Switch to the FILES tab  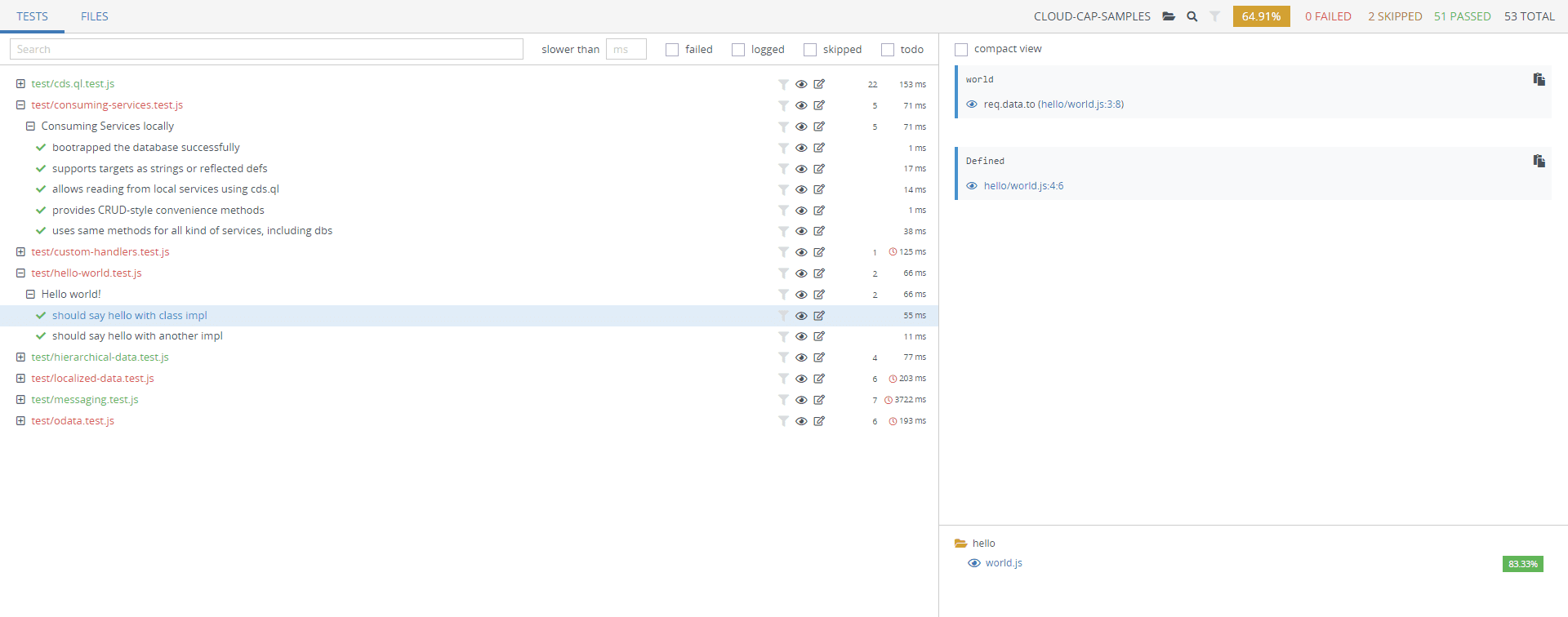[x=95, y=16]
